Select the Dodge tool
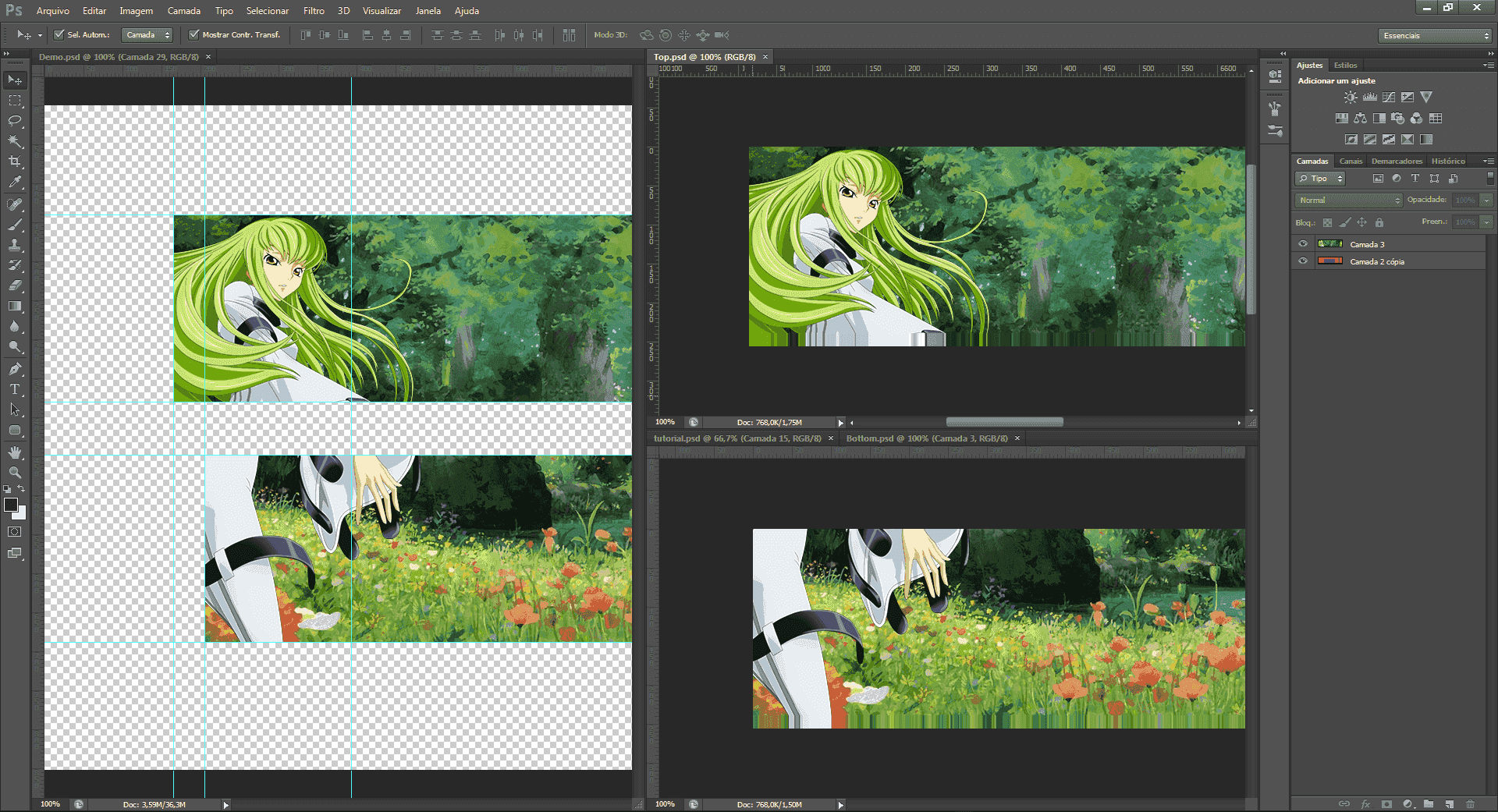The image size is (1498, 812). tap(15, 346)
